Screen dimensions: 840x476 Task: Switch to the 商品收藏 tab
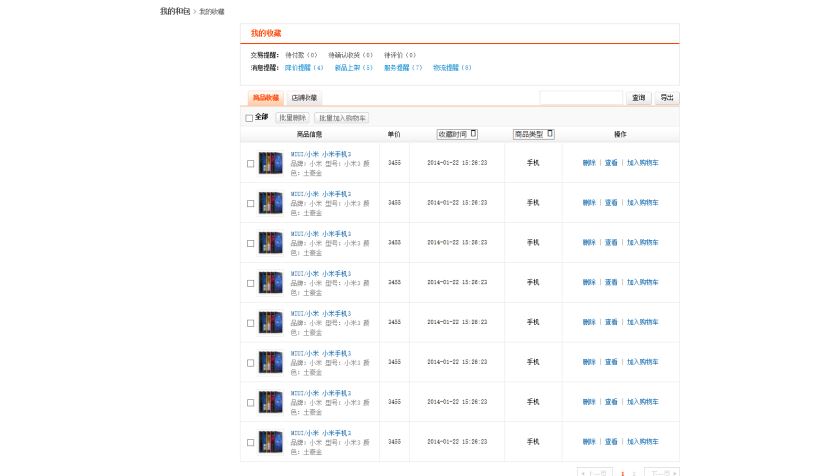pos(266,98)
